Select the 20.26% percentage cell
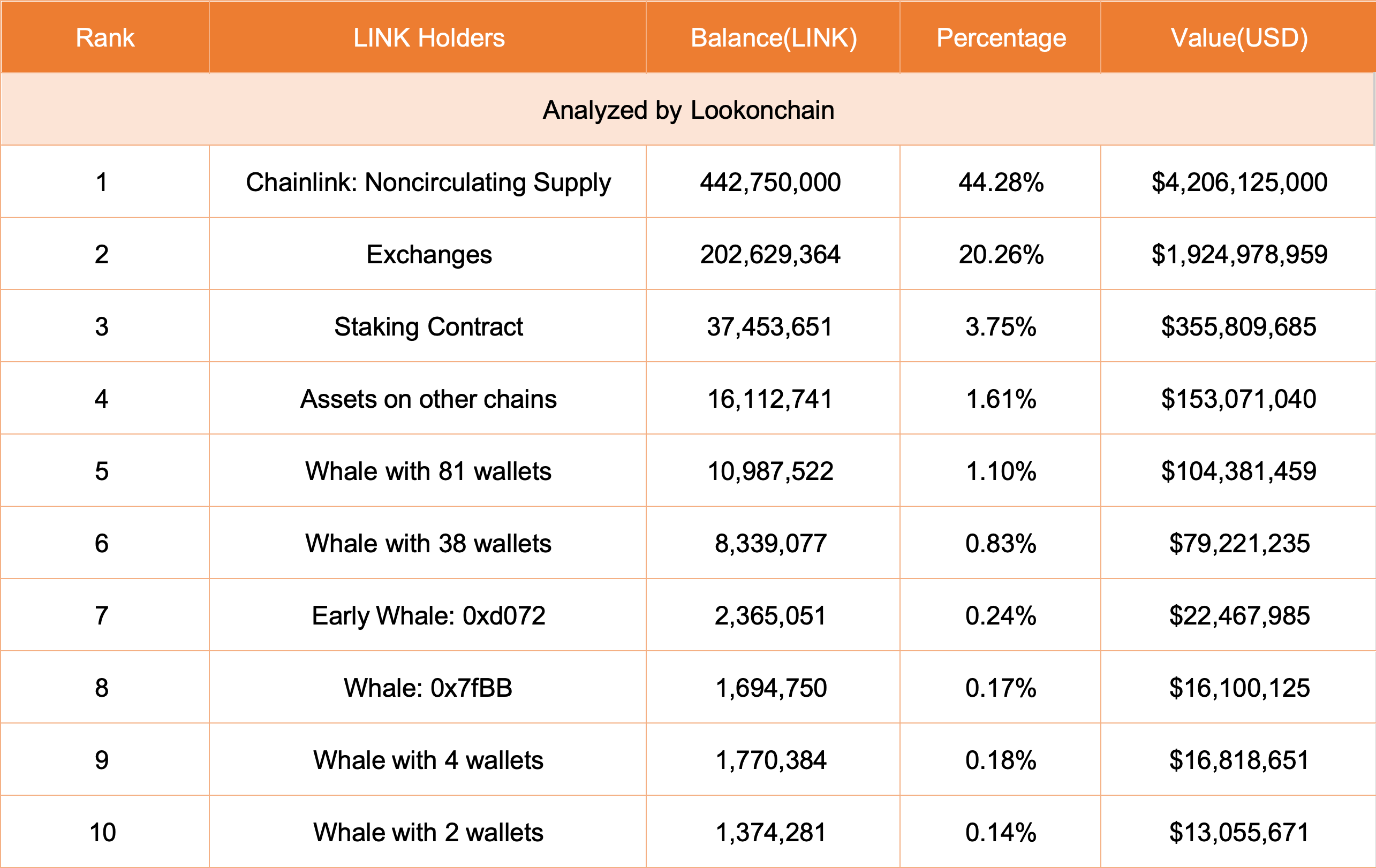 [x=1001, y=254]
